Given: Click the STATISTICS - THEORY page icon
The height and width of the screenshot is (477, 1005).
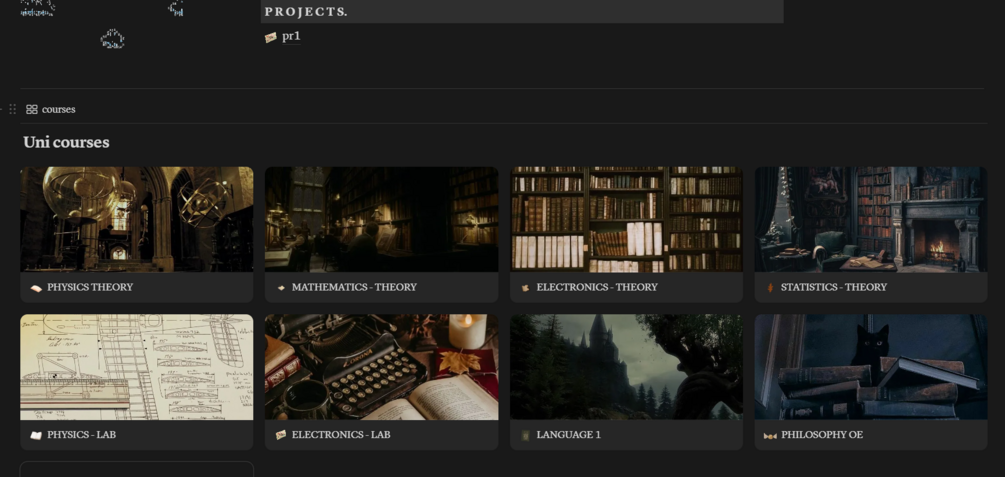Looking at the screenshot, I should [x=770, y=288].
